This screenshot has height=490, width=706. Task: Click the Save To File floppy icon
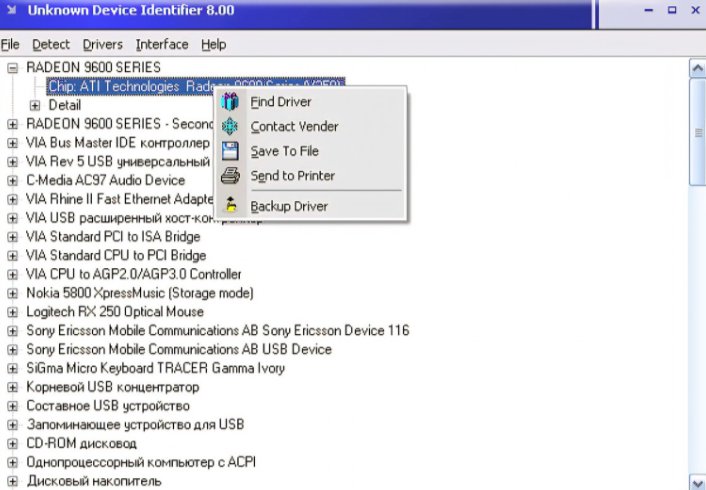(230, 151)
